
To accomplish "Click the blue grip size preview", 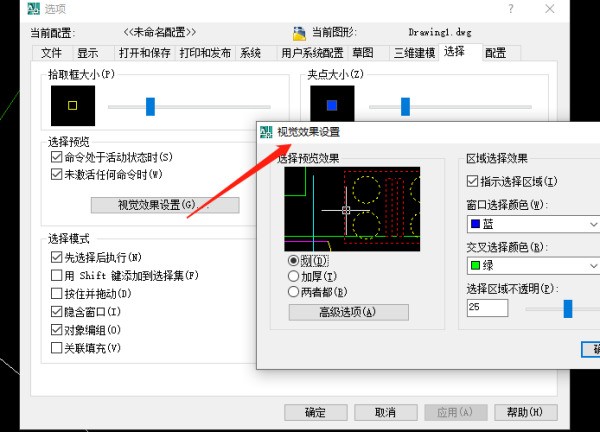I will click(331, 105).
